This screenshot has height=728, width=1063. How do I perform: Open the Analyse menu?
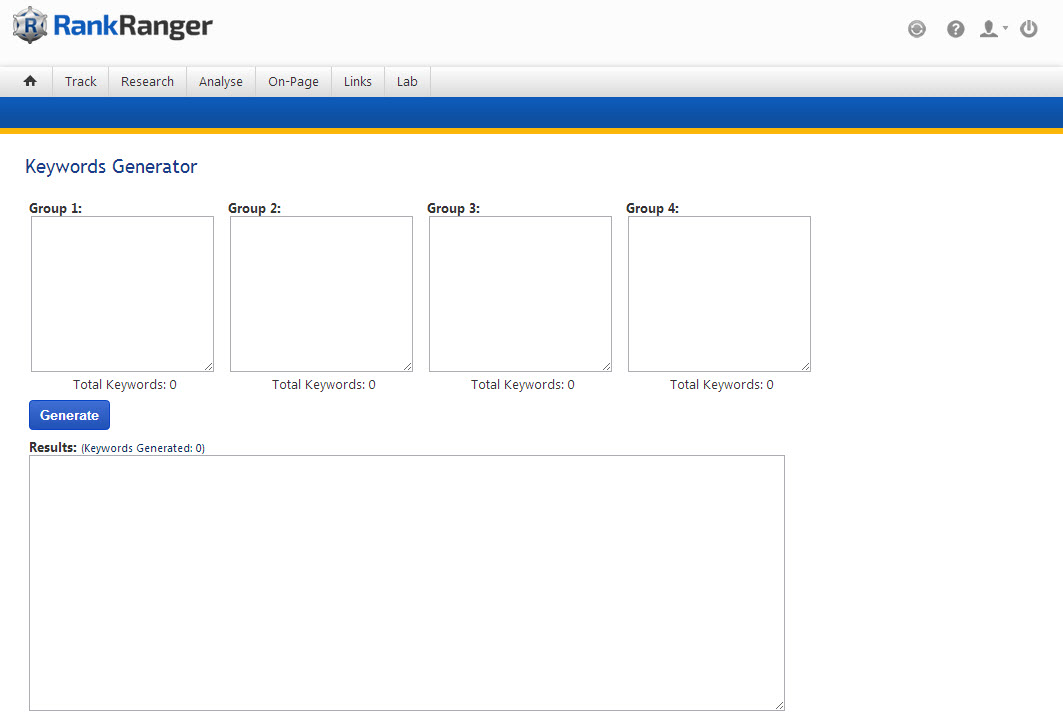220,81
